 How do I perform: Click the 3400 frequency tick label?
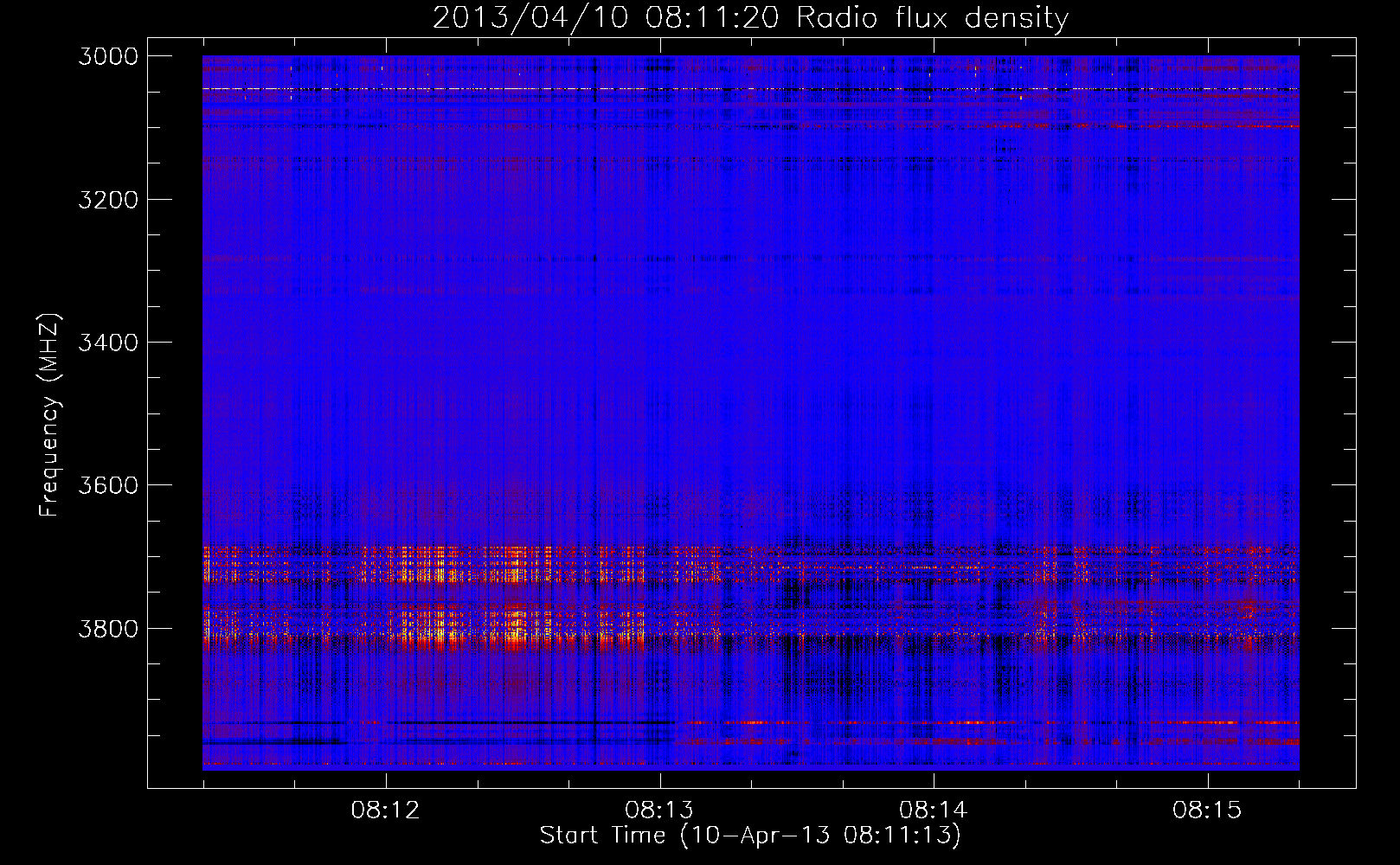coord(108,343)
